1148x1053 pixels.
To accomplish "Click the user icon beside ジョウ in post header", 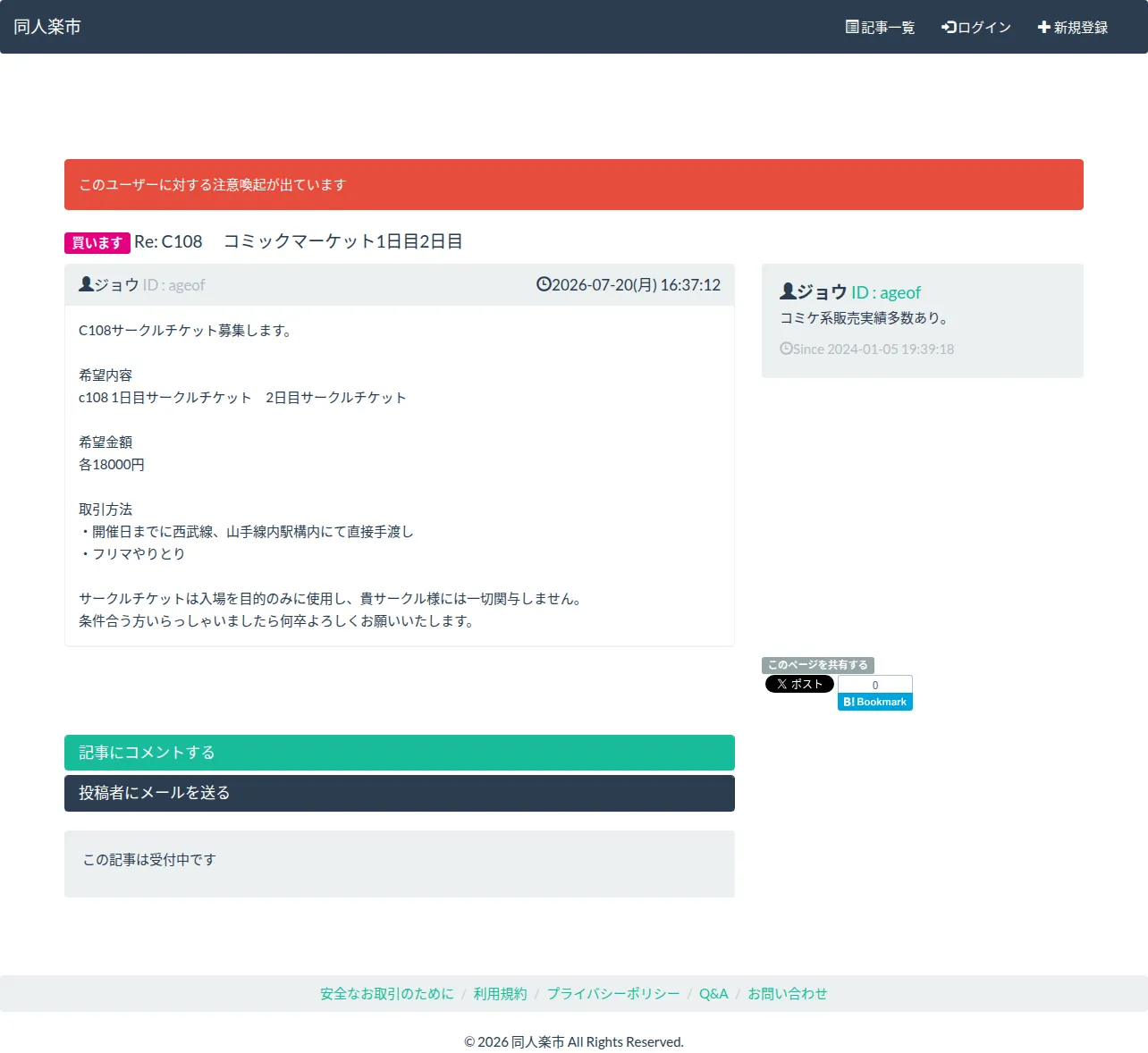I will pos(86,284).
